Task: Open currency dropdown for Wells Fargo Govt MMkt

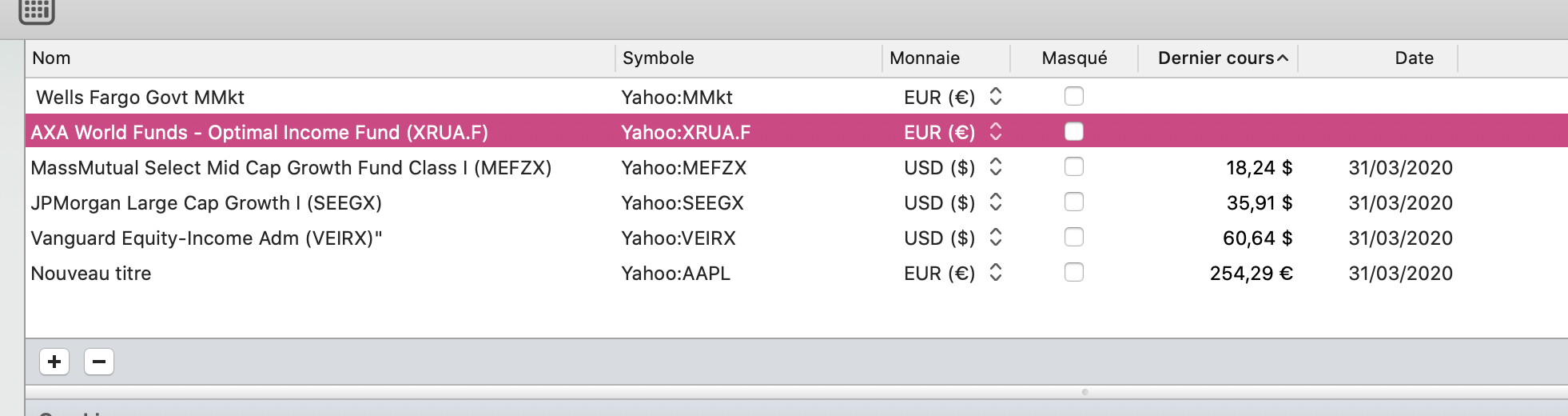Action: coord(996,96)
